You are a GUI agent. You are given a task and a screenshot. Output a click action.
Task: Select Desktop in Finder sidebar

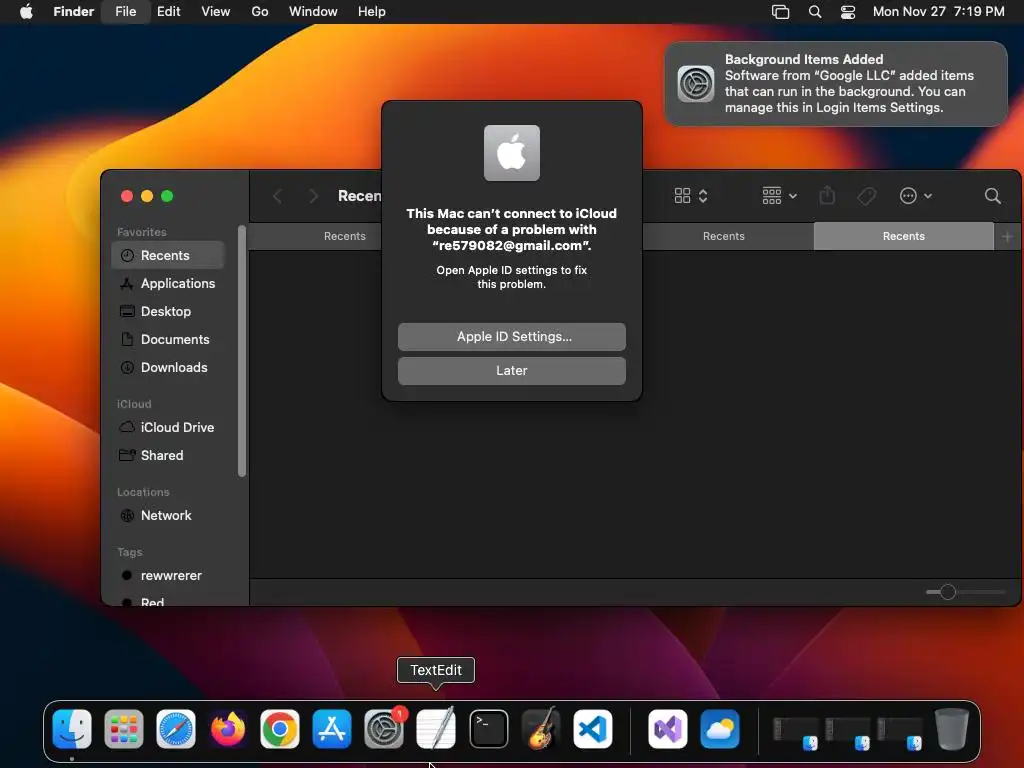pyautogui.click(x=168, y=312)
